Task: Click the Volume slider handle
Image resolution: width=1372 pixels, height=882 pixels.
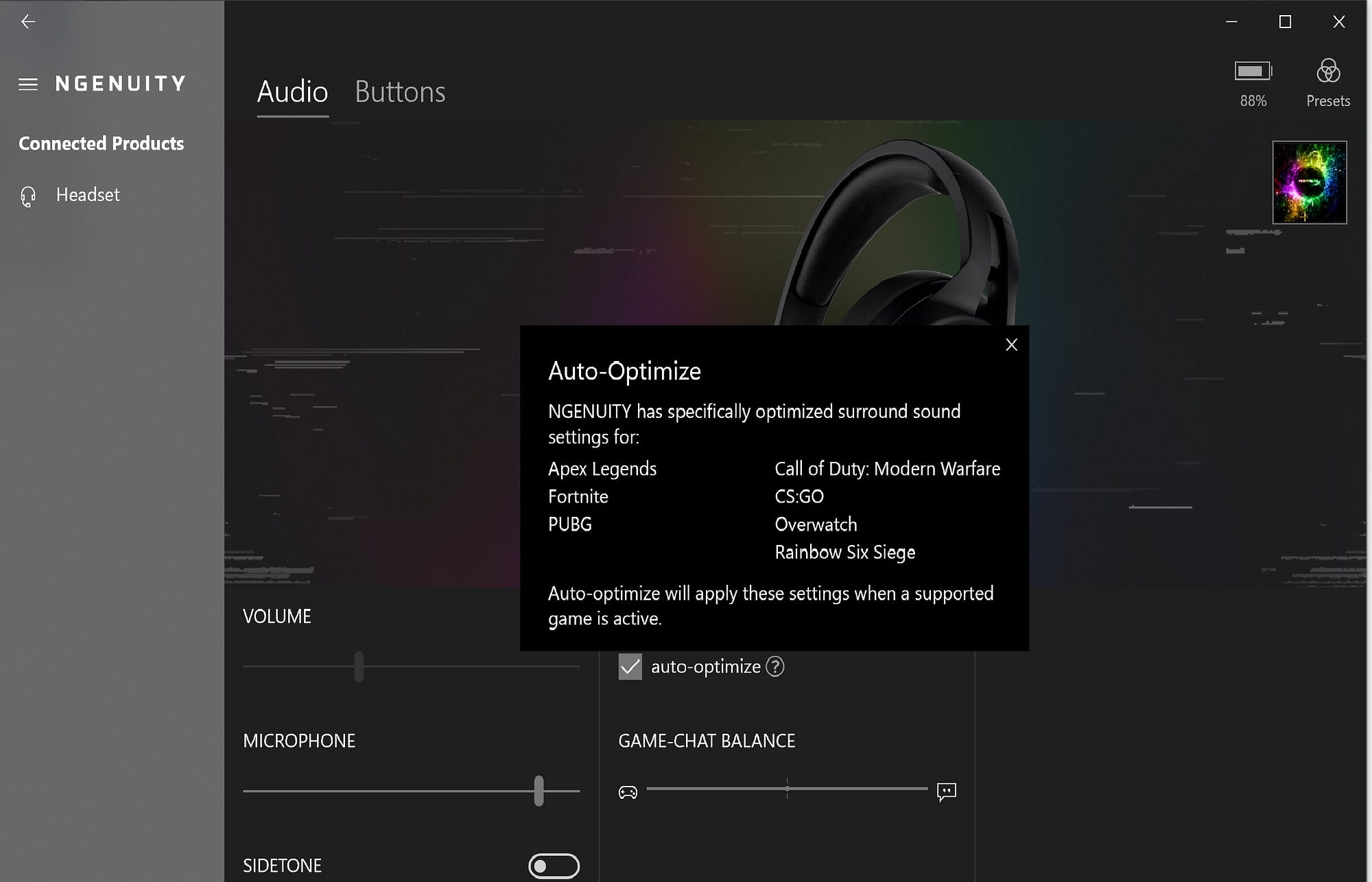Action: 359,666
